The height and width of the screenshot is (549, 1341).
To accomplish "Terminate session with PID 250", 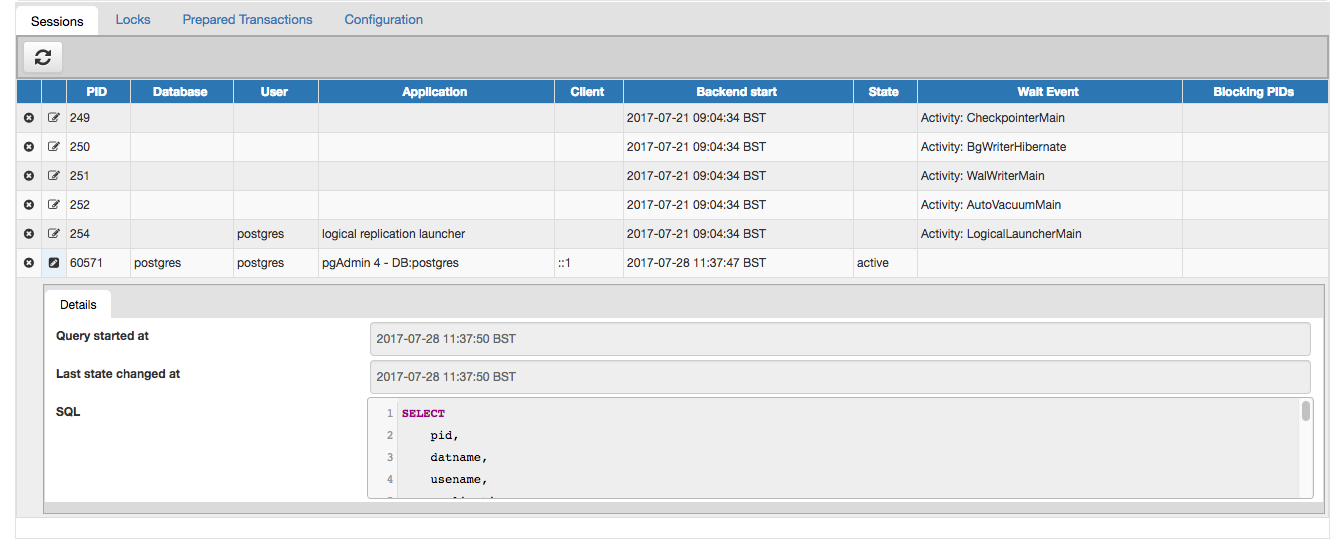I will [29, 147].
